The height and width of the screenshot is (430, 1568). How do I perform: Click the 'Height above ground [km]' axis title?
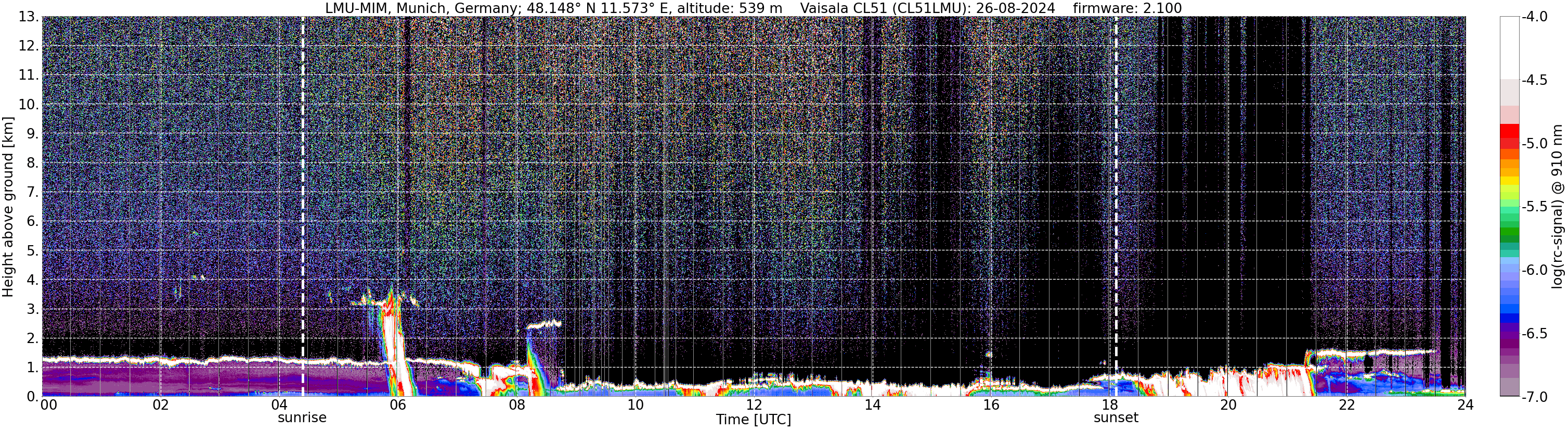[8, 207]
